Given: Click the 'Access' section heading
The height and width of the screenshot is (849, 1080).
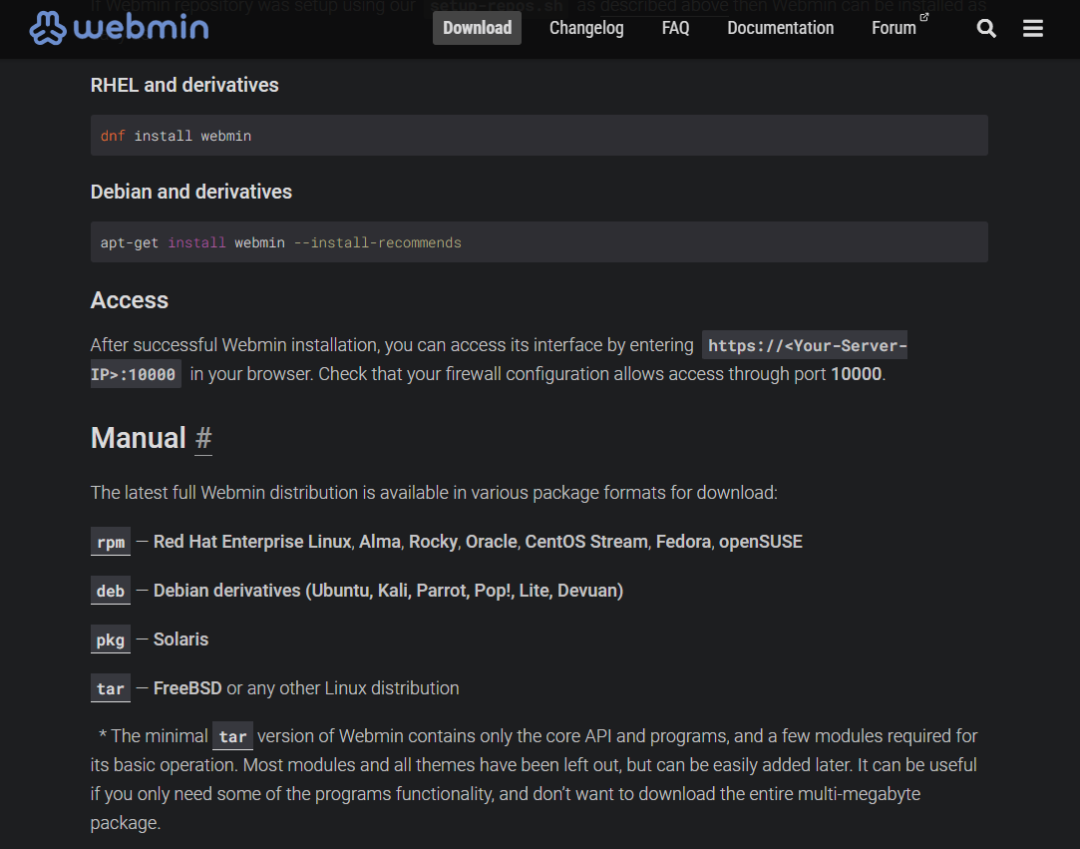Looking at the screenshot, I should (x=129, y=301).
